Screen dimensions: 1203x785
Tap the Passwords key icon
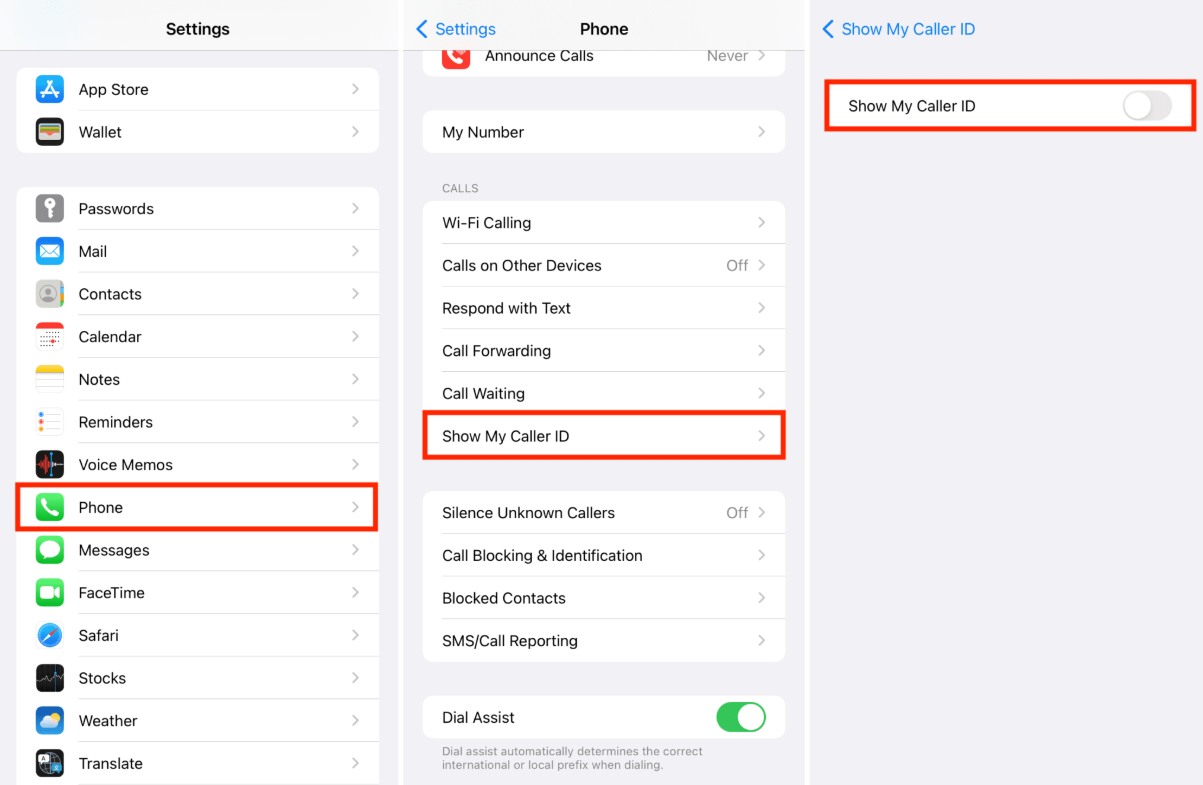click(50, 209)
